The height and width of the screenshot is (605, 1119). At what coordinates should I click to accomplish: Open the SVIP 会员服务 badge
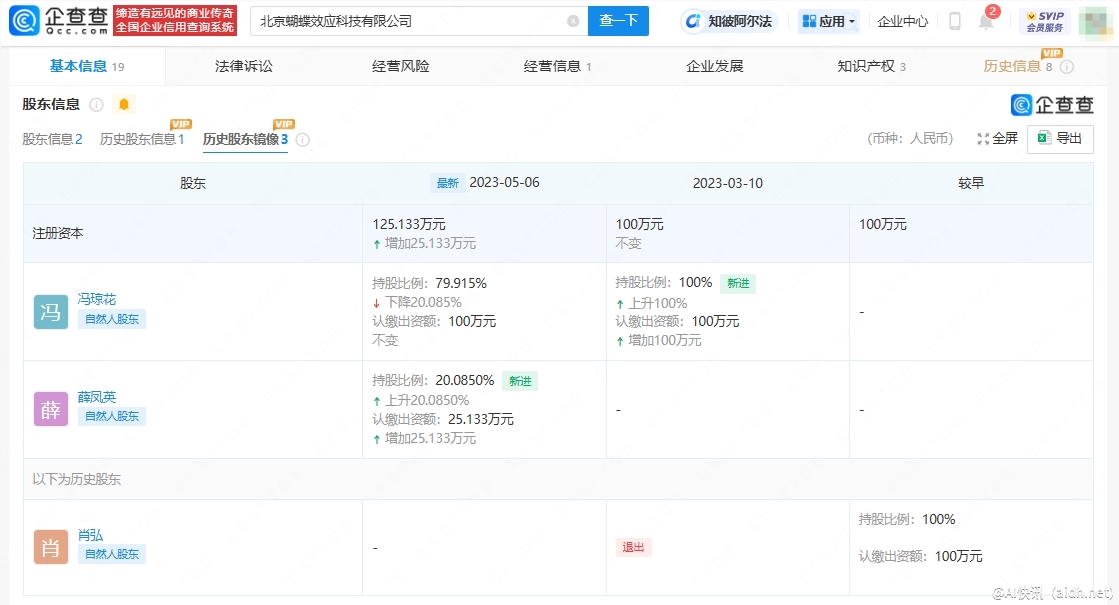coord(1044,21)
